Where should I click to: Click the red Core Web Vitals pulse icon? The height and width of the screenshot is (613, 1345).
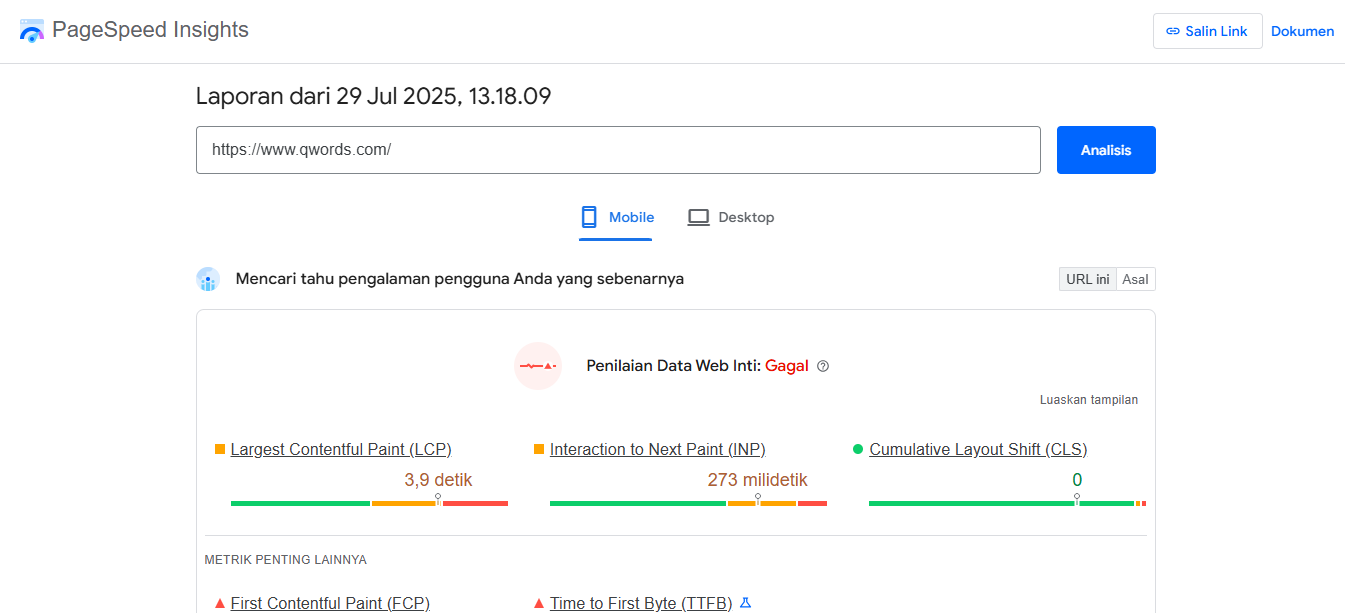(x=538, y=366)
